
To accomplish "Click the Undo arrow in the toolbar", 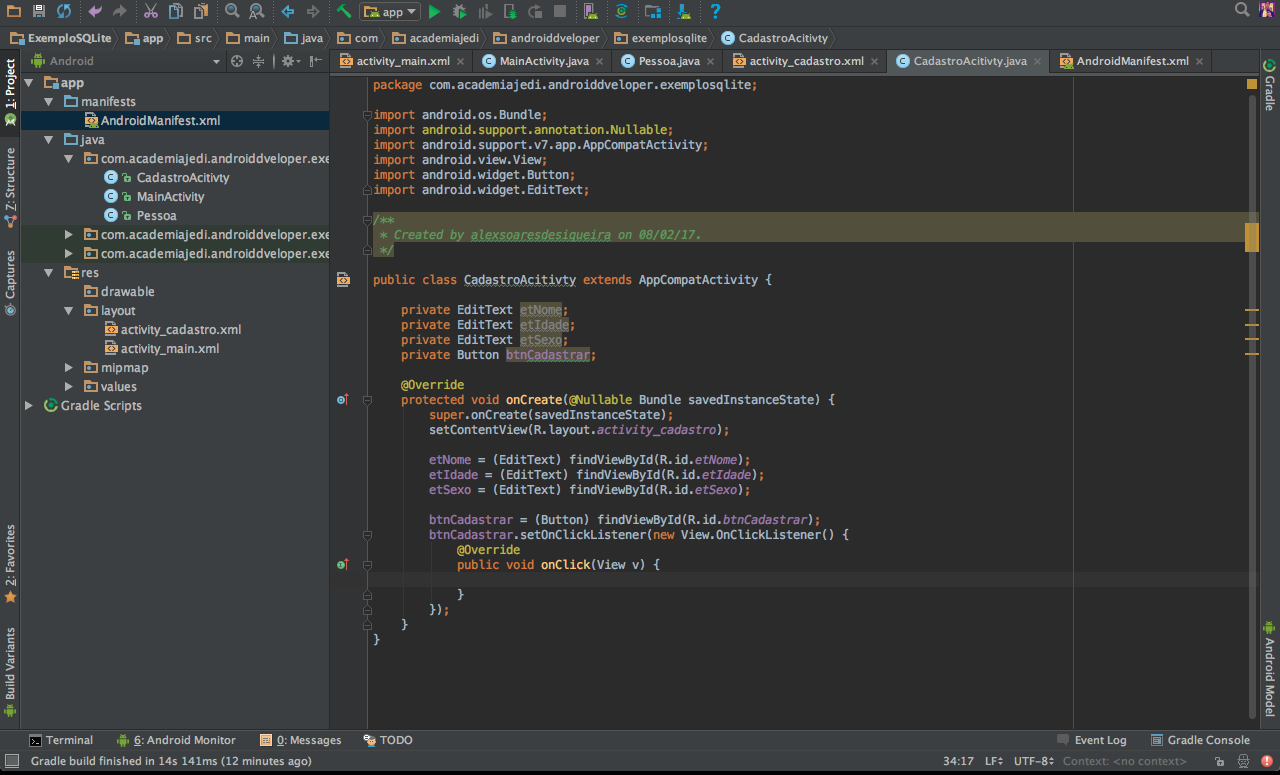I will [x=95, y=12].
